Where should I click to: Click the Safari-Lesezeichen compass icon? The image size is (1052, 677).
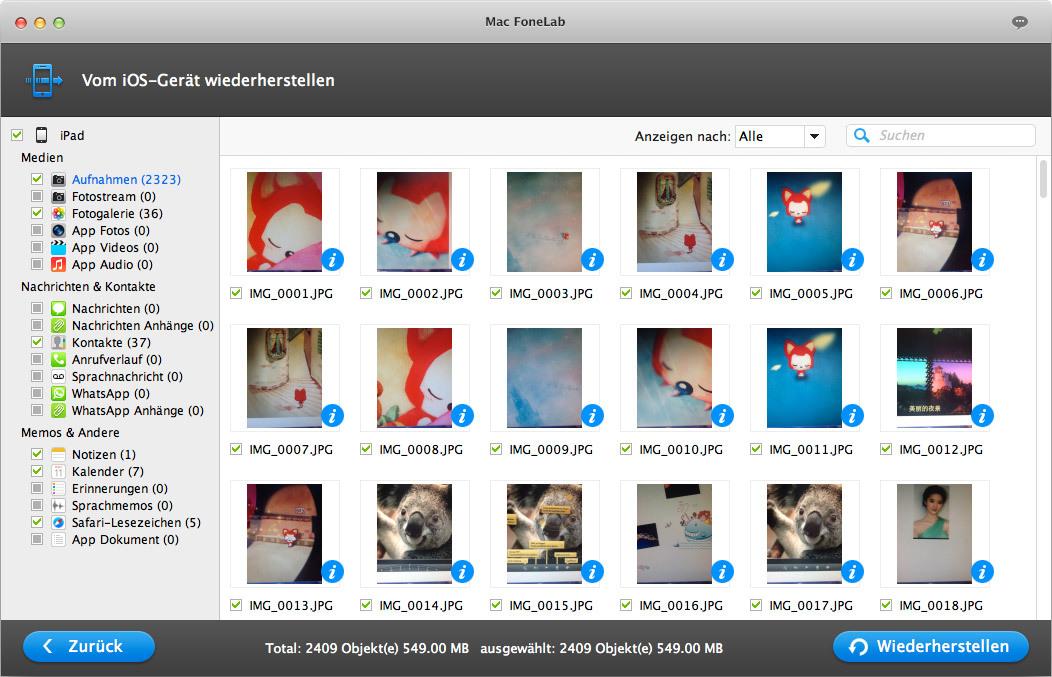(x=58, y=523)
